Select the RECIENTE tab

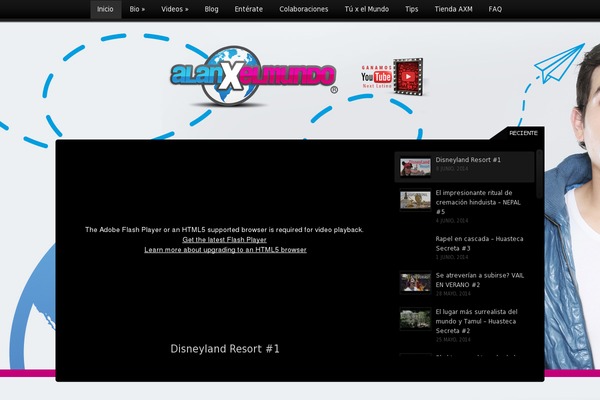(523, 133)
